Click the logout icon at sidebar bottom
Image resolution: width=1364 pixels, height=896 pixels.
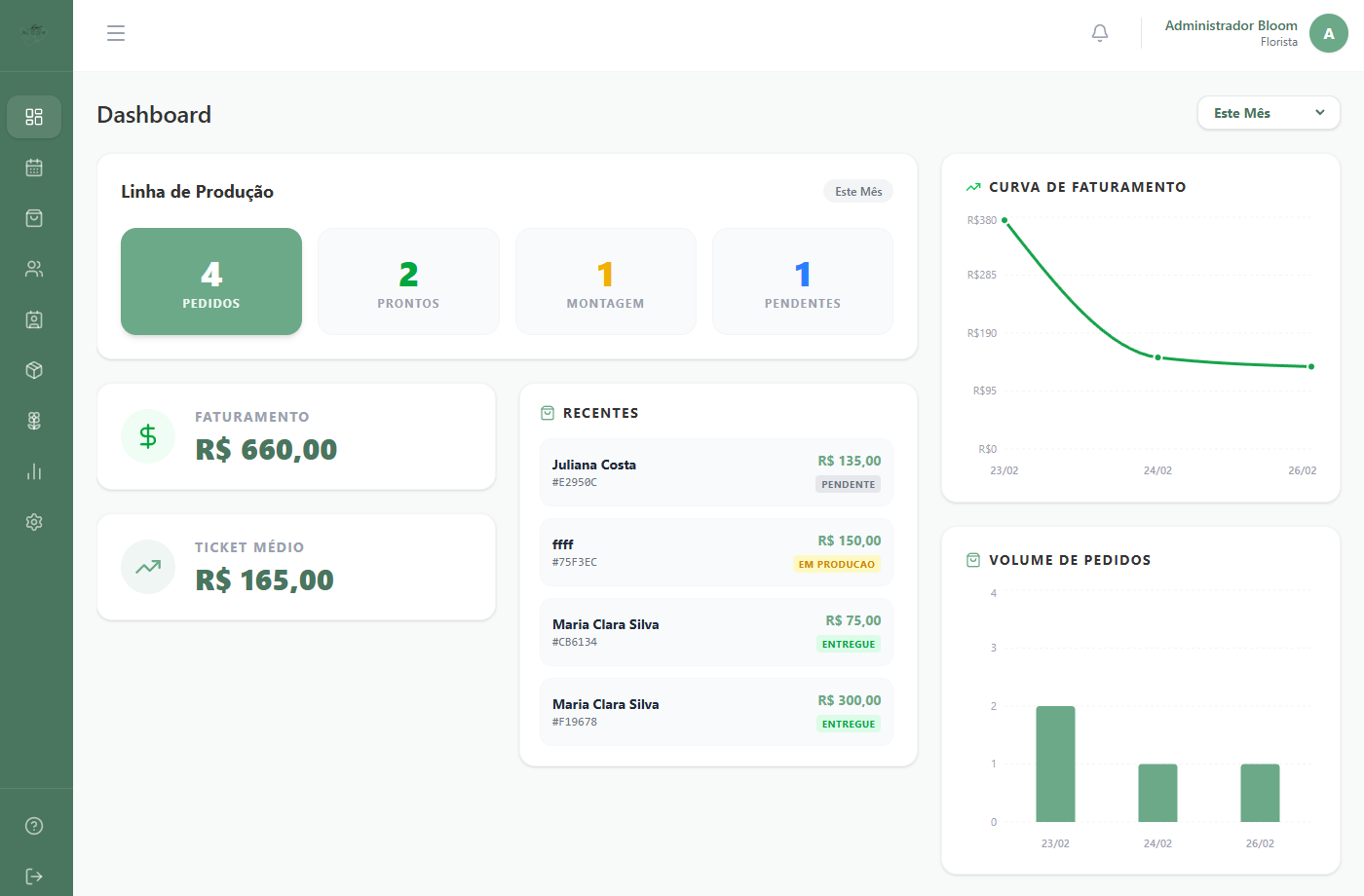tap(34, 877)
